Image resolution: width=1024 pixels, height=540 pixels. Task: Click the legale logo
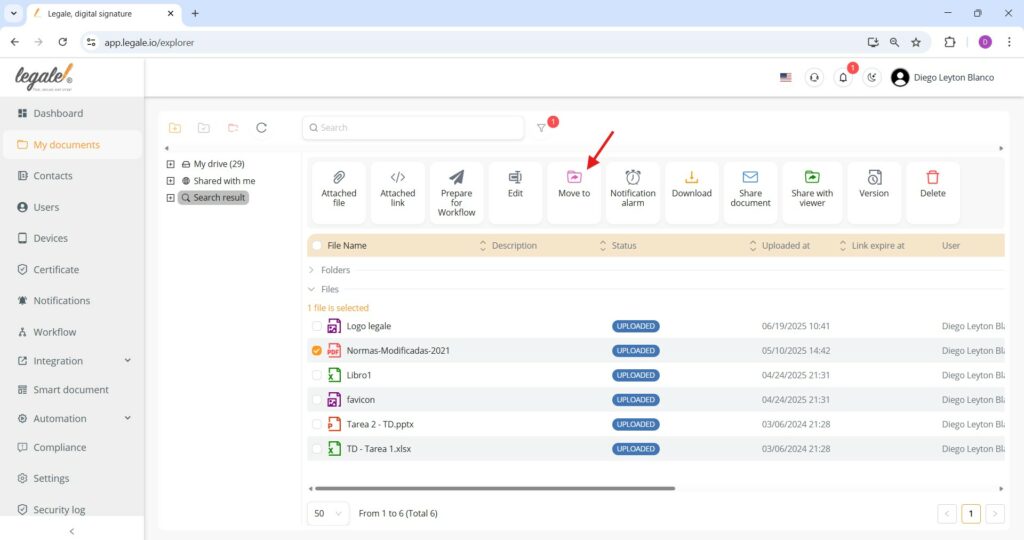(44, 77)
